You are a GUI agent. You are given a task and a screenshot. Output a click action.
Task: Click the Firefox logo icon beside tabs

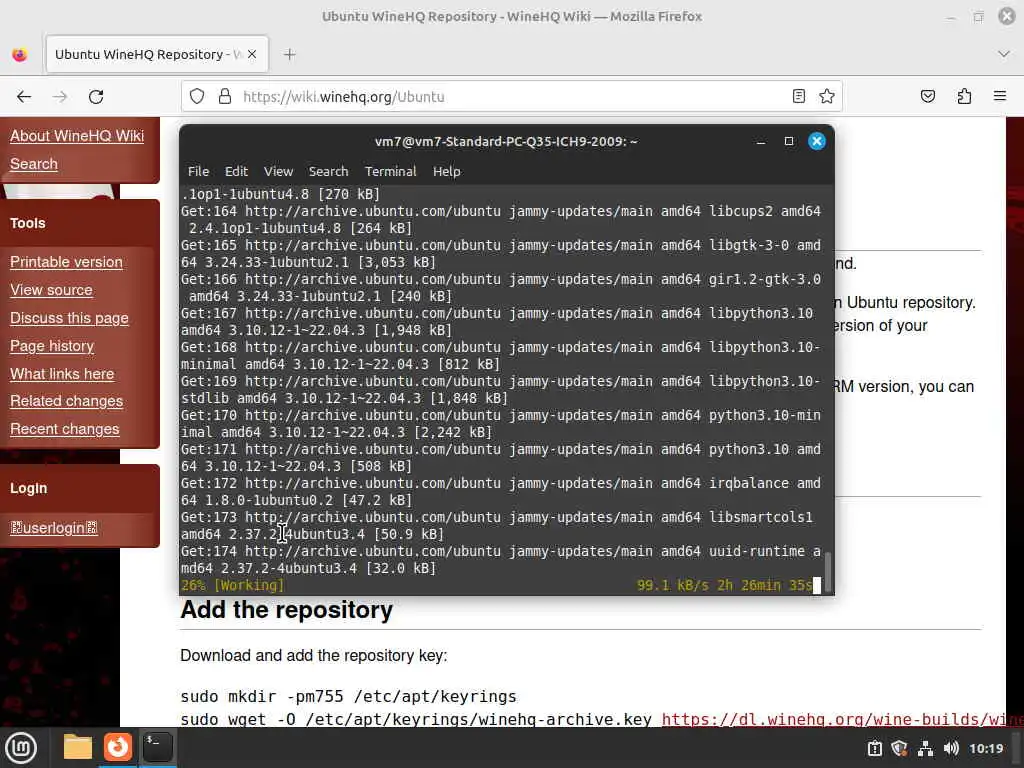20,55
